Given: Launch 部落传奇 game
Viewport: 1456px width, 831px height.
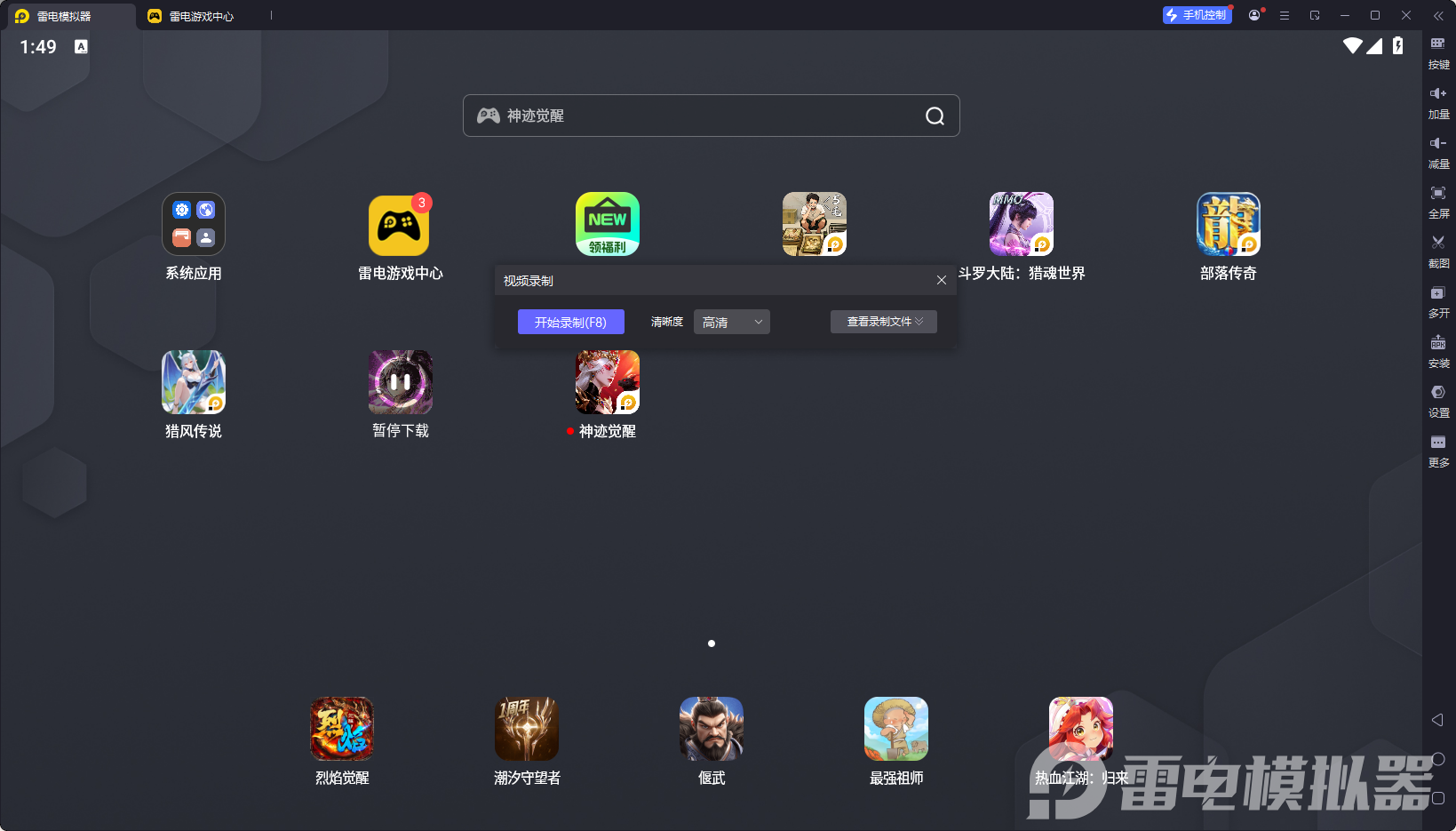Looking at the screenshot, I should [1229, 224].
